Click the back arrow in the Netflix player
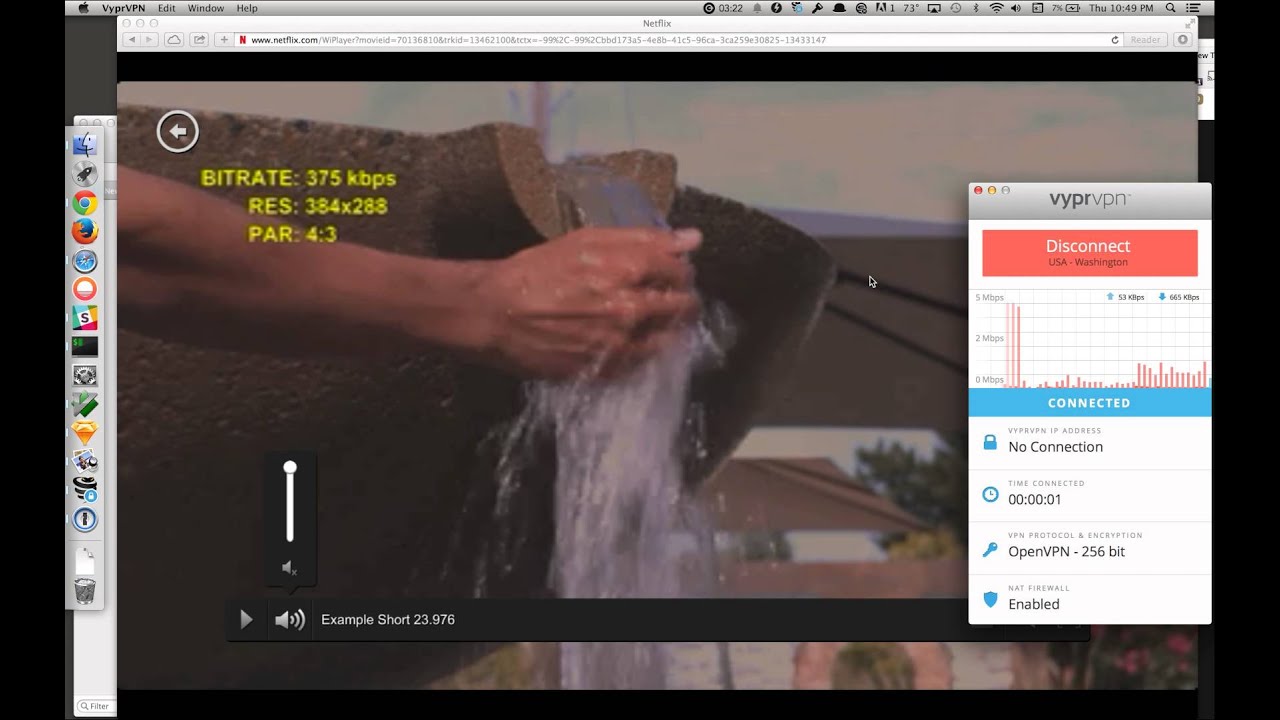Viewport: 1280px width, 720px height. [178, 131]
